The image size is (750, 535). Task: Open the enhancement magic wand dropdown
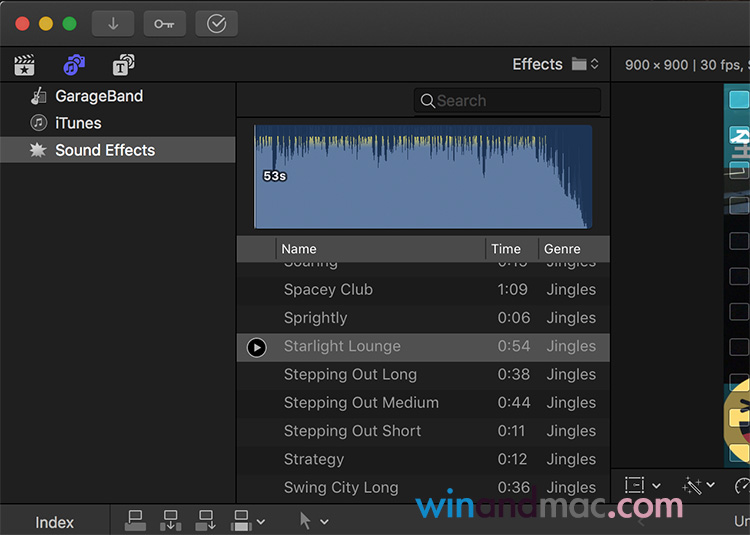coord(698,485)
